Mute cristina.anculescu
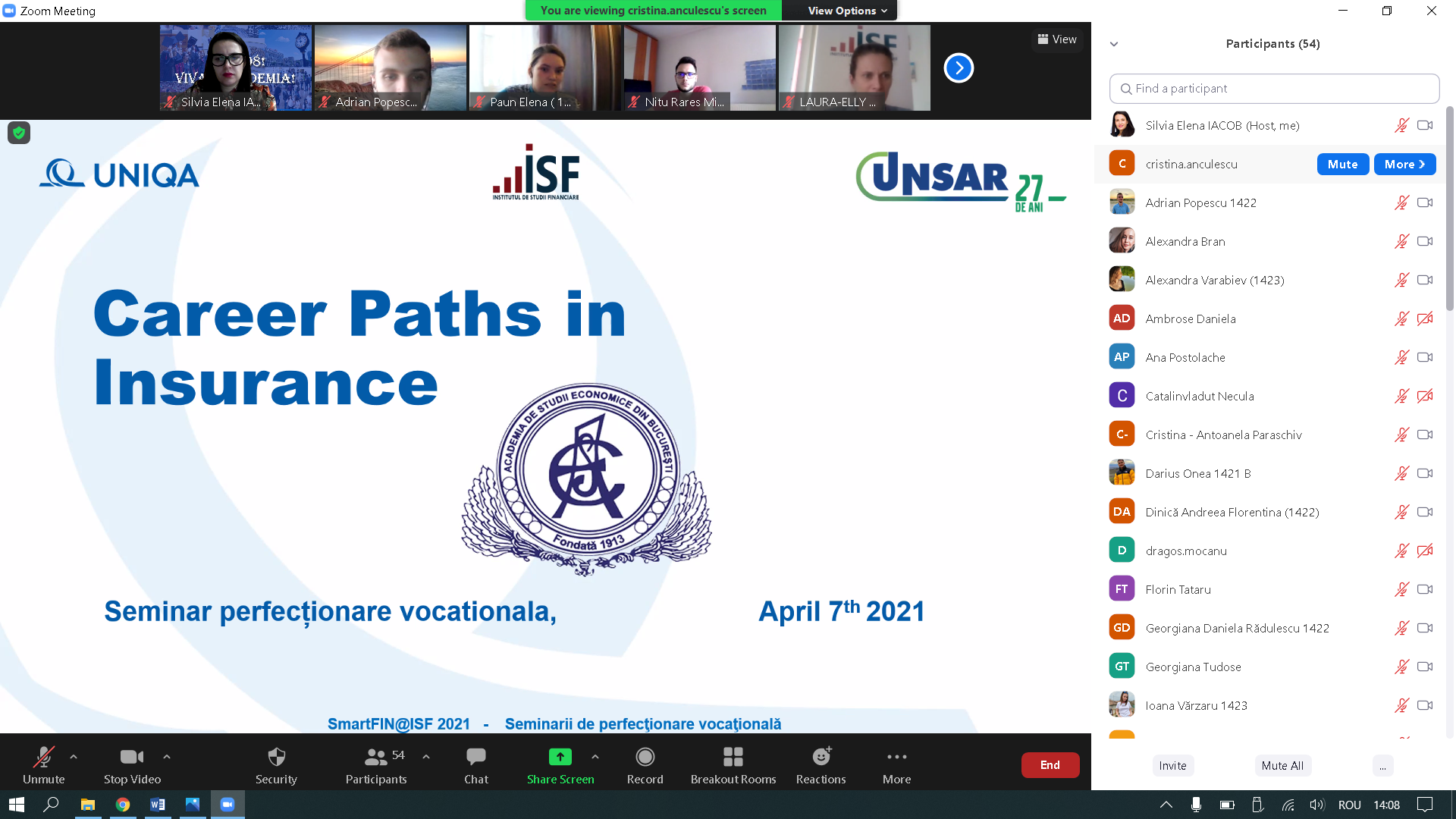The width and height of the screenshot is (1456, 819). (1342, 164)
